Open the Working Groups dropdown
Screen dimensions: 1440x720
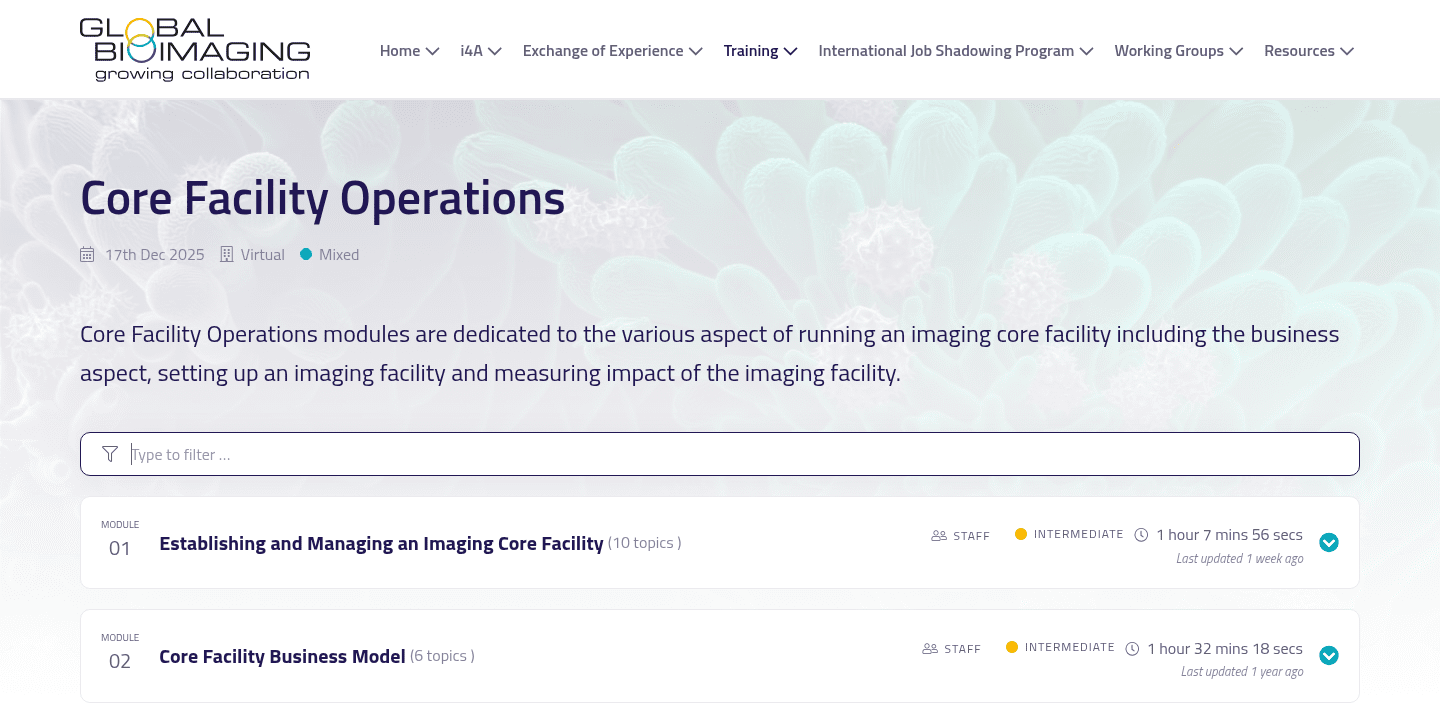pos(1178,50)
